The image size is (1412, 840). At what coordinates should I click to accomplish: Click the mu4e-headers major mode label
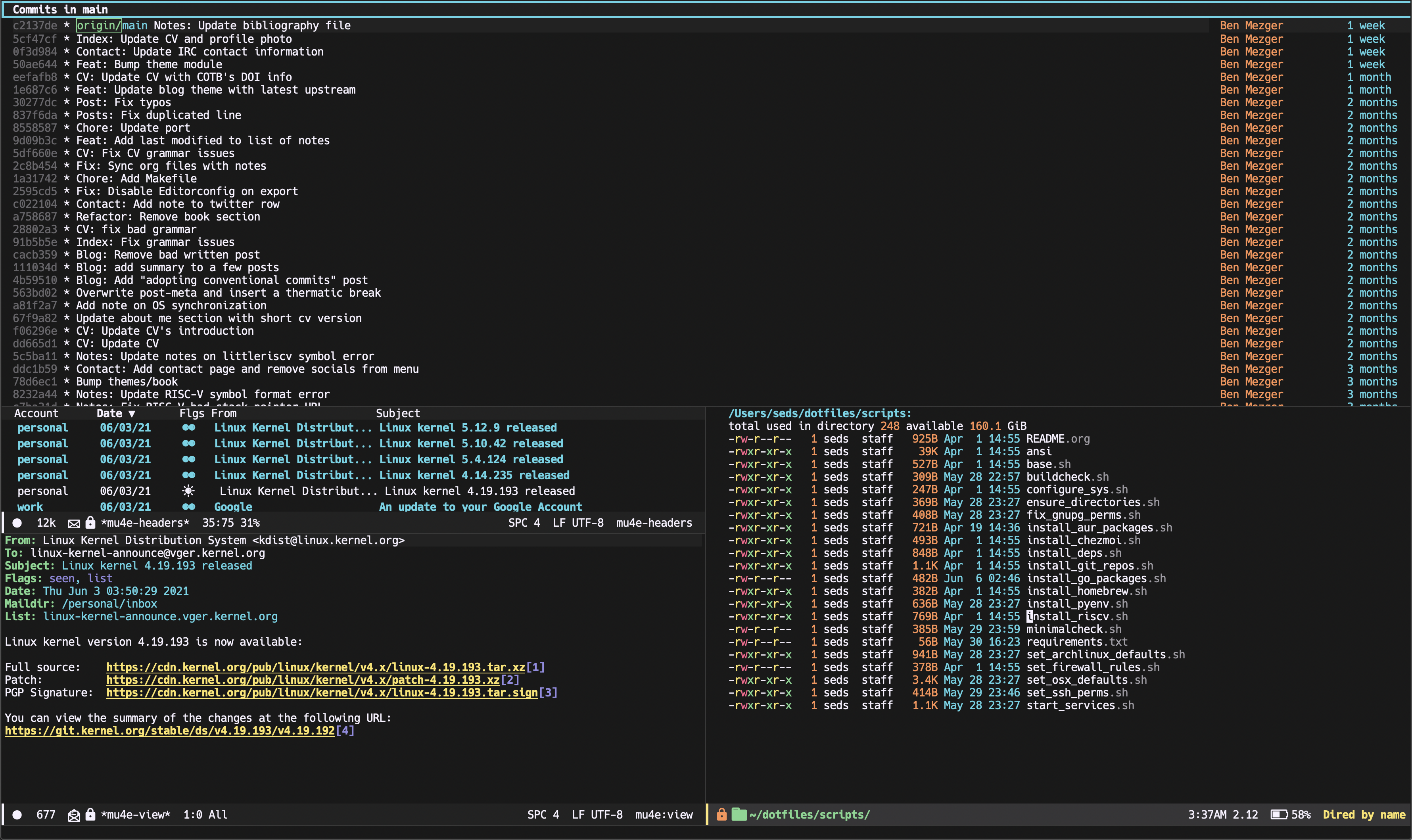(654, 523)
